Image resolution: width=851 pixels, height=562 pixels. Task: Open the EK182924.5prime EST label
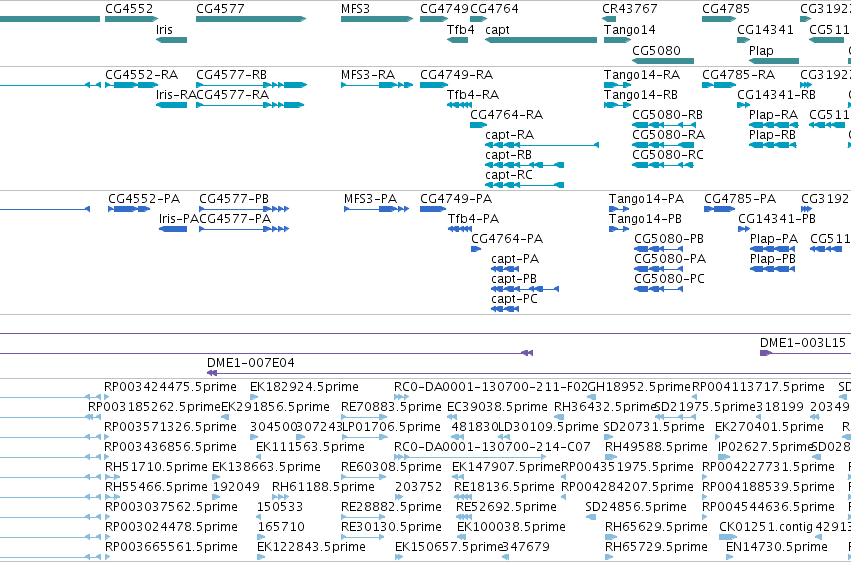[x=304, y=387]
